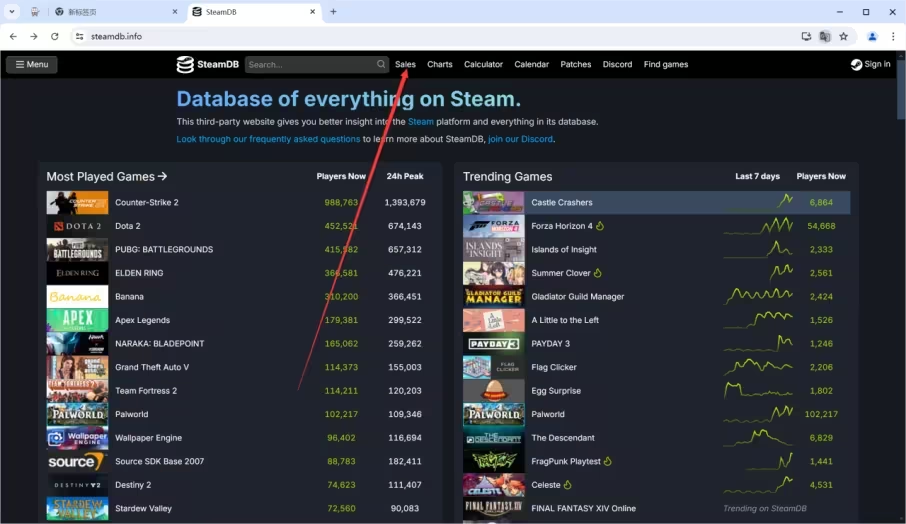Click the Dota 2 game thumbnail
The height and width of the screenshot is (524, 906).
(77, 226)
